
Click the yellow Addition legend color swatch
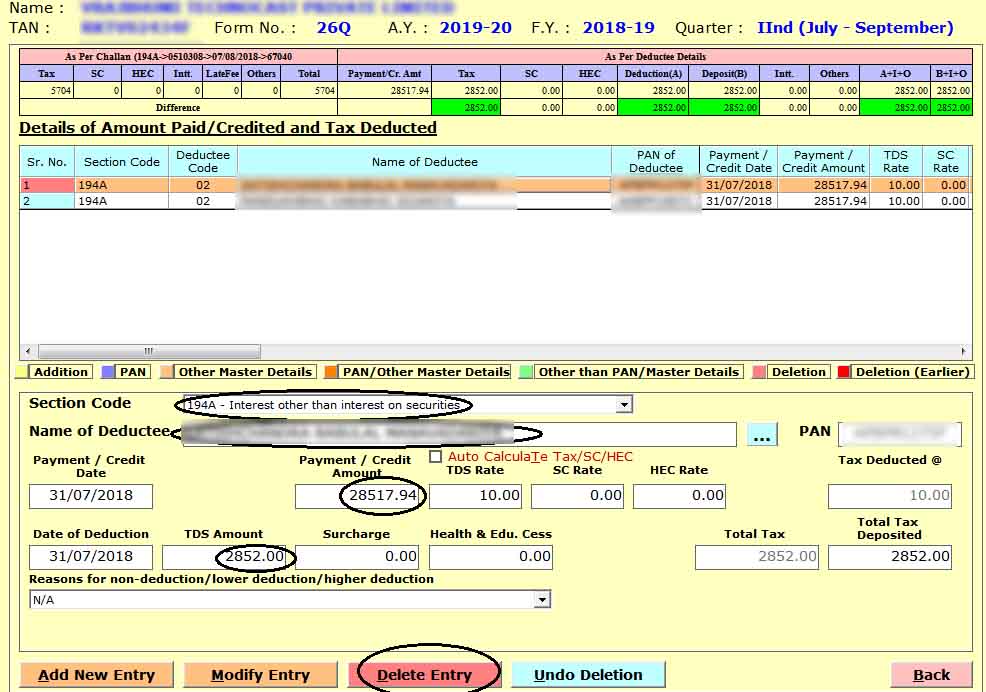pos(22,372)
